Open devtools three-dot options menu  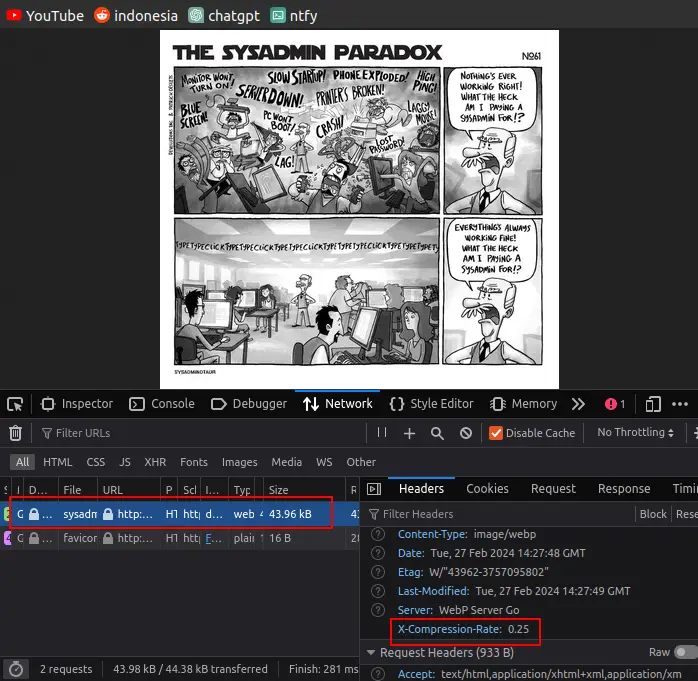pyautogui.click(x=680, y=404)
